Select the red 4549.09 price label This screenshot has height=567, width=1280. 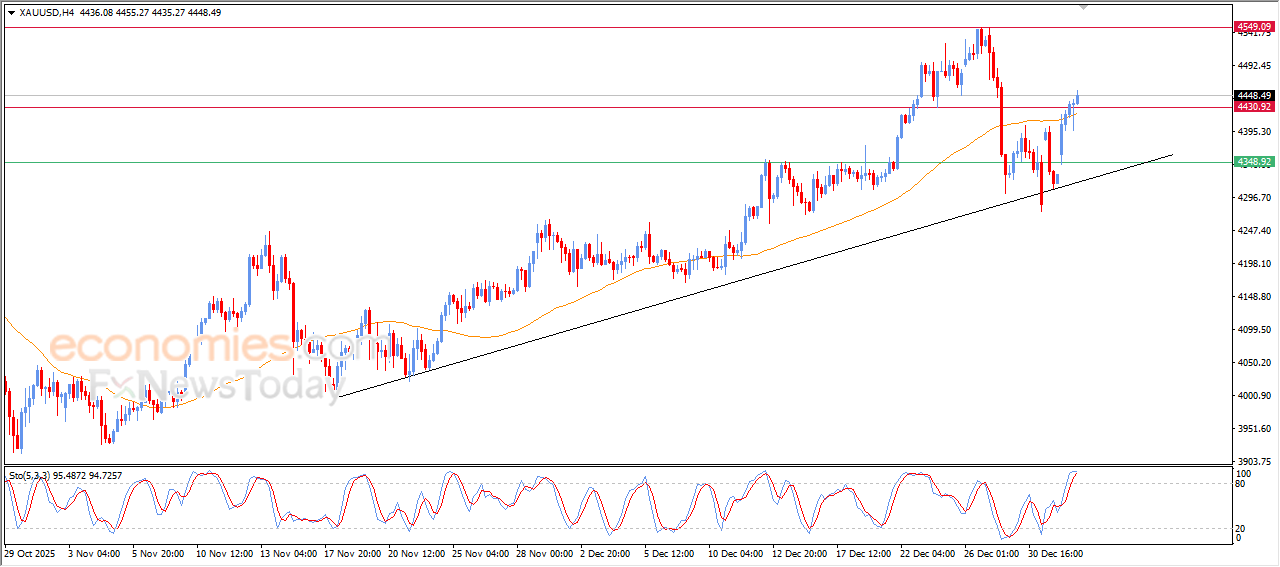pyautogui.click(x=1253, y=26)
